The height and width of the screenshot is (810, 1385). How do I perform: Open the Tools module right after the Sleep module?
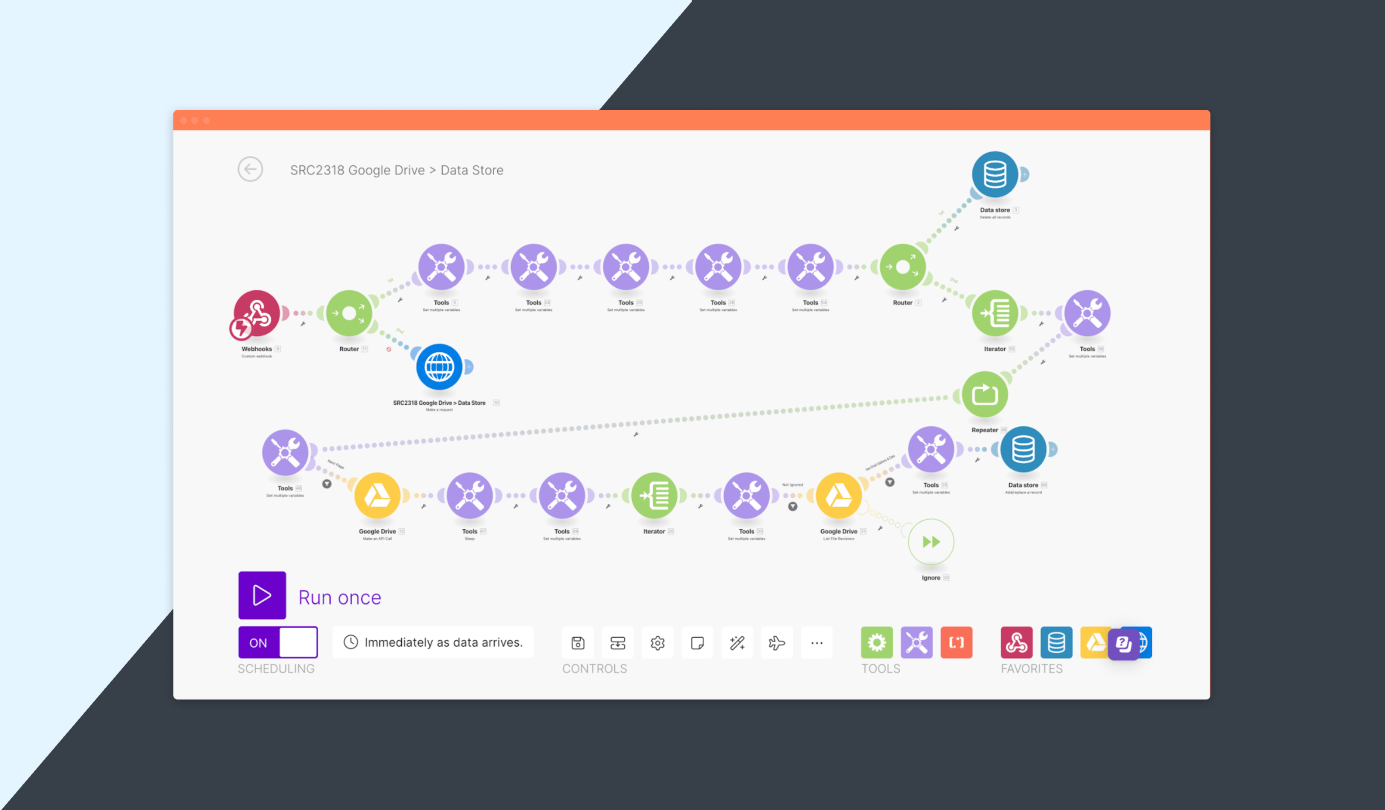click(562, 496)
